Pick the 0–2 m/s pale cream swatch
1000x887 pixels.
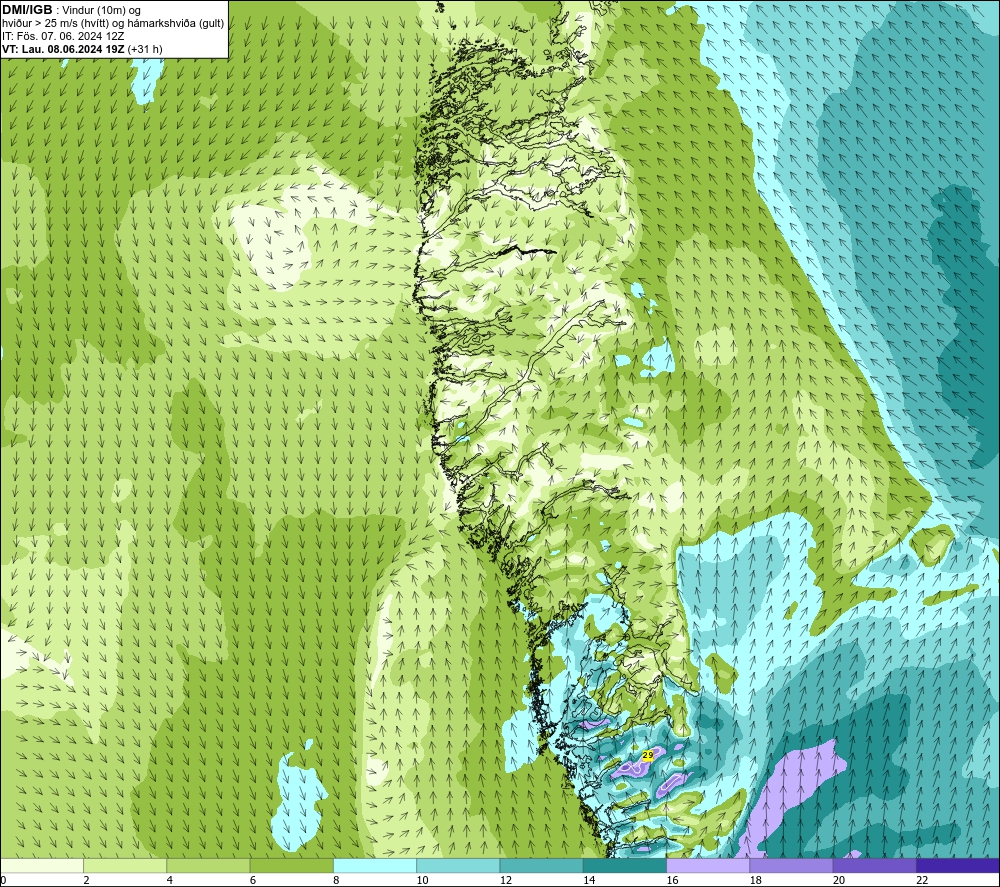tap(42, 865)
